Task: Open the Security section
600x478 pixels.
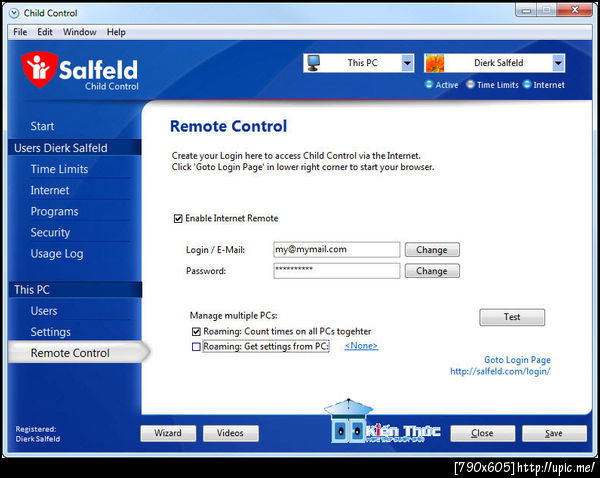Action: click(x=50, y=233)
